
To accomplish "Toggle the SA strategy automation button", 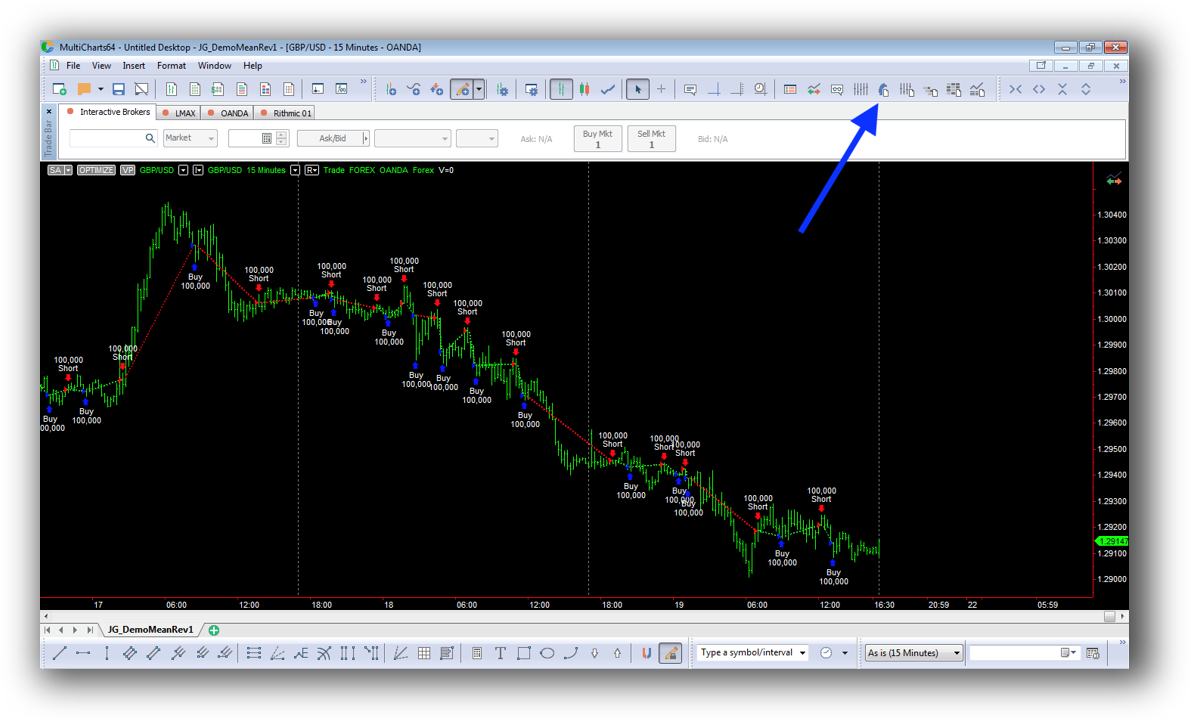I will [59, 171].
